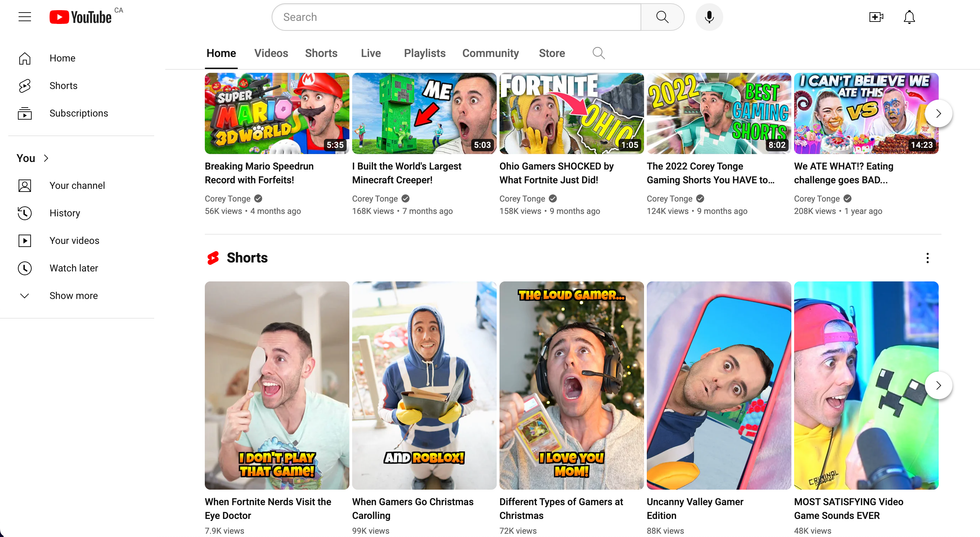Select the Home label in the sidebar
980x537 pixels.
[62, 58]
